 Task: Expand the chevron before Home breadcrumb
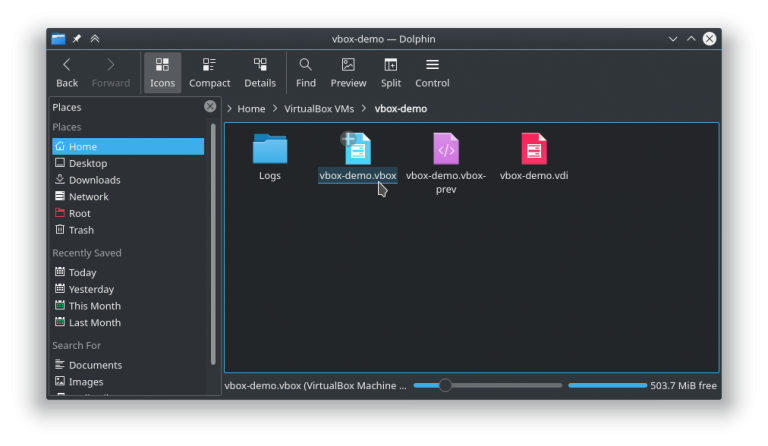coord(230,109)
